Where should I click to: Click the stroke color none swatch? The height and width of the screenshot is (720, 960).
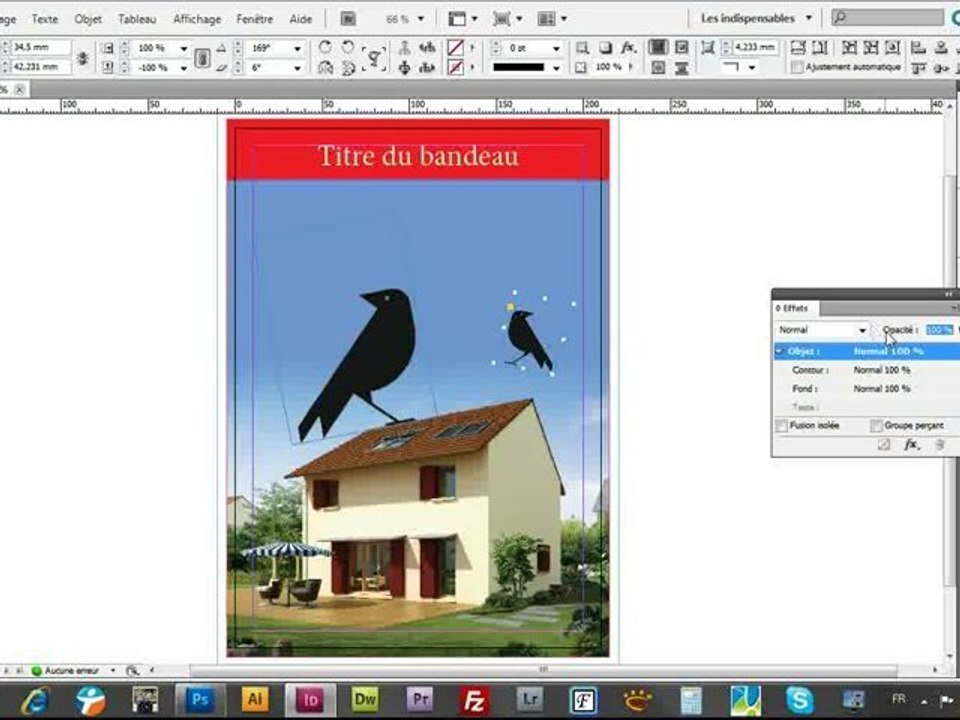coord(455,67)
